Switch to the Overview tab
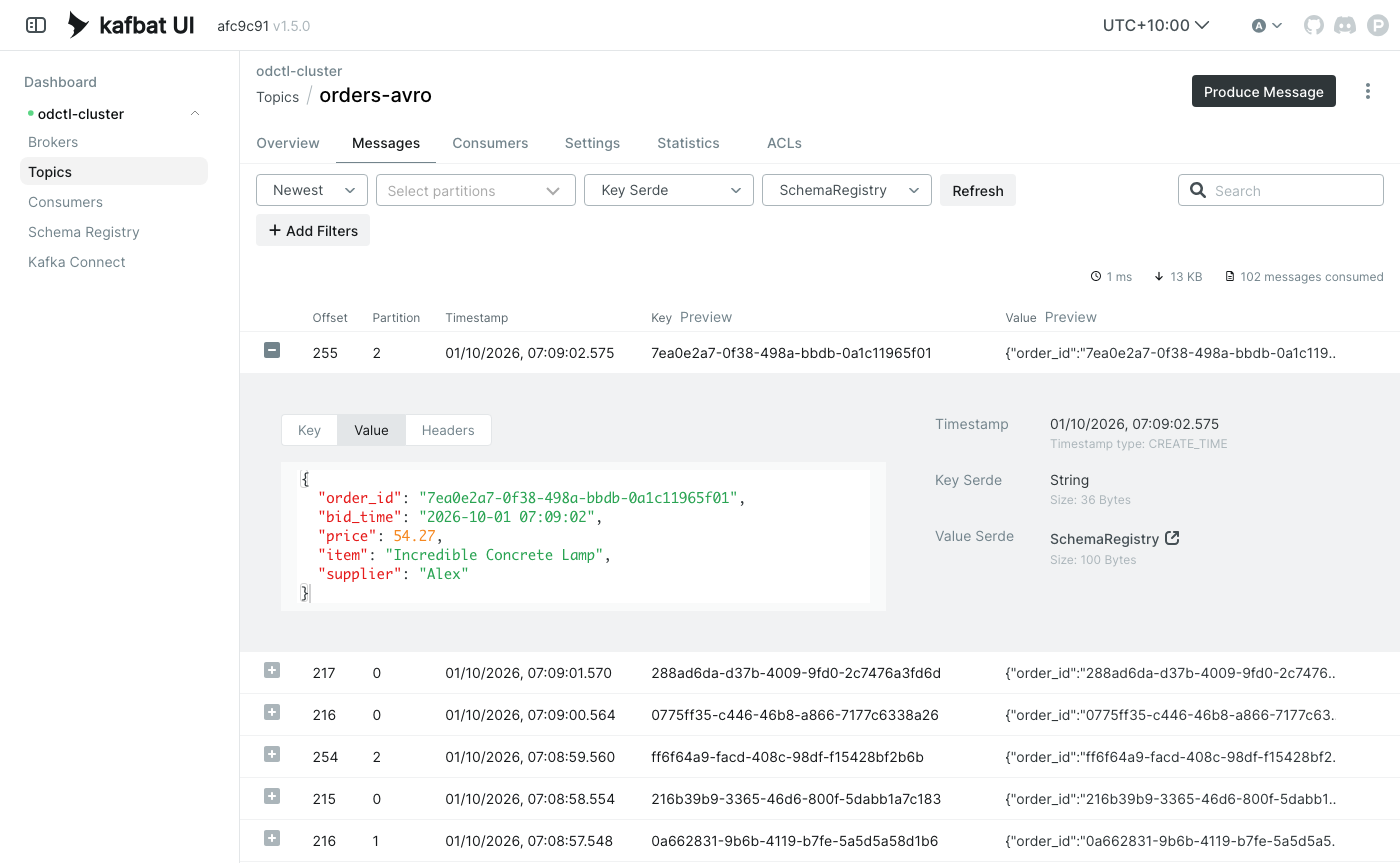 pos(288,143)
